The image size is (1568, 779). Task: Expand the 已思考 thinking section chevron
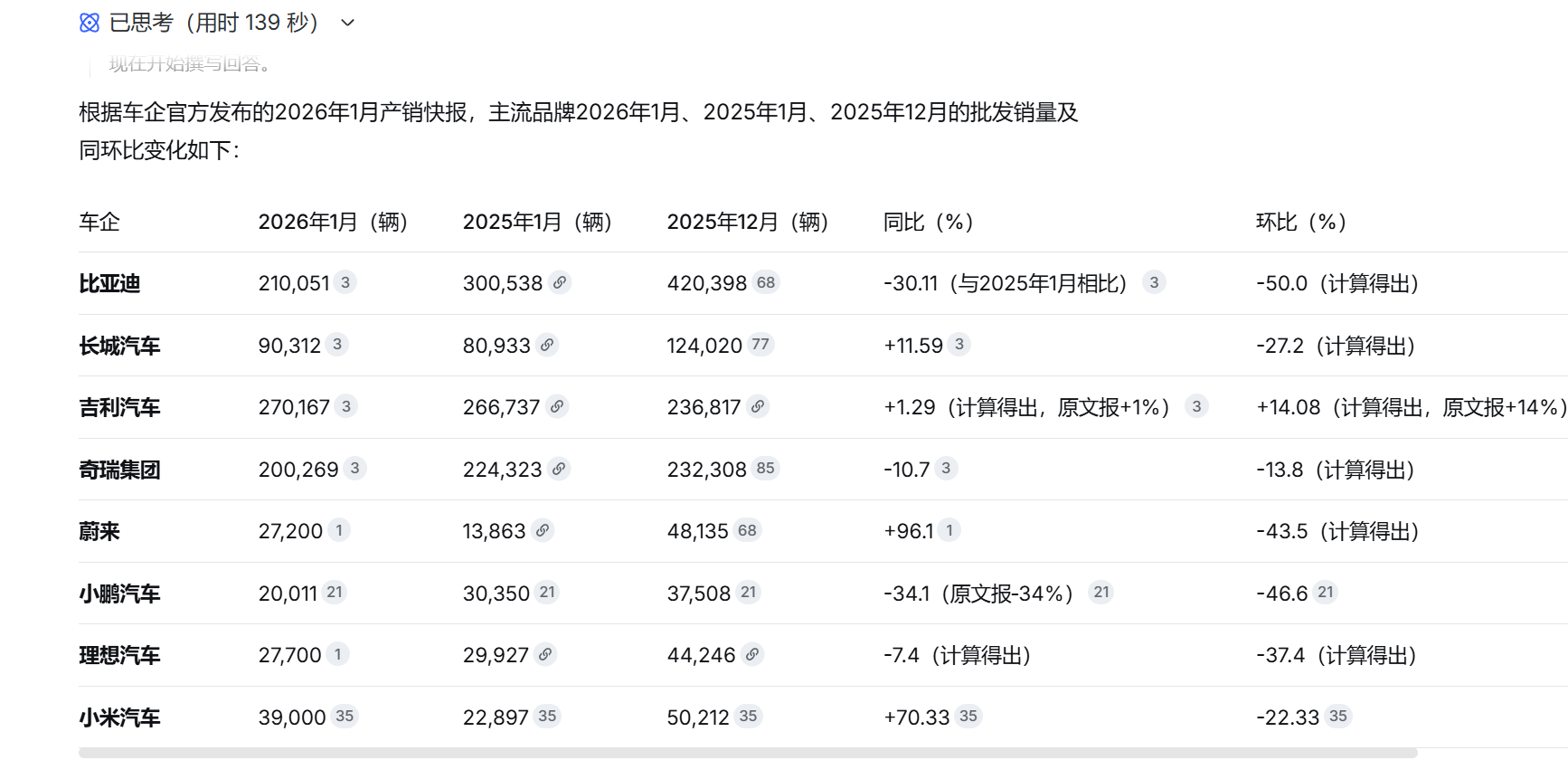tap(347, 24)
